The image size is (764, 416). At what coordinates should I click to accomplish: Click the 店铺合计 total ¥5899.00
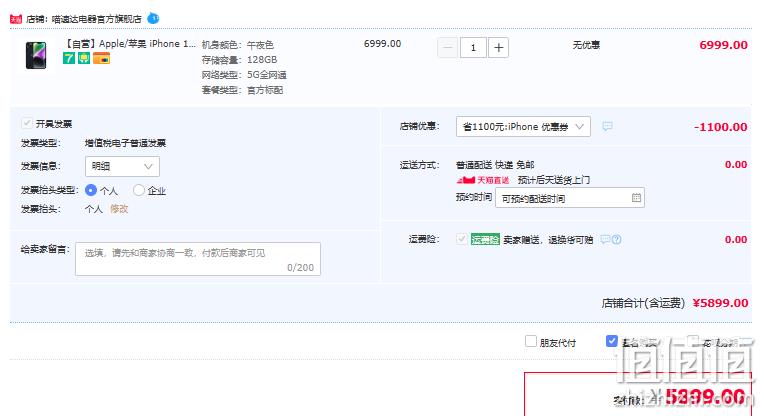coord(720,303)
